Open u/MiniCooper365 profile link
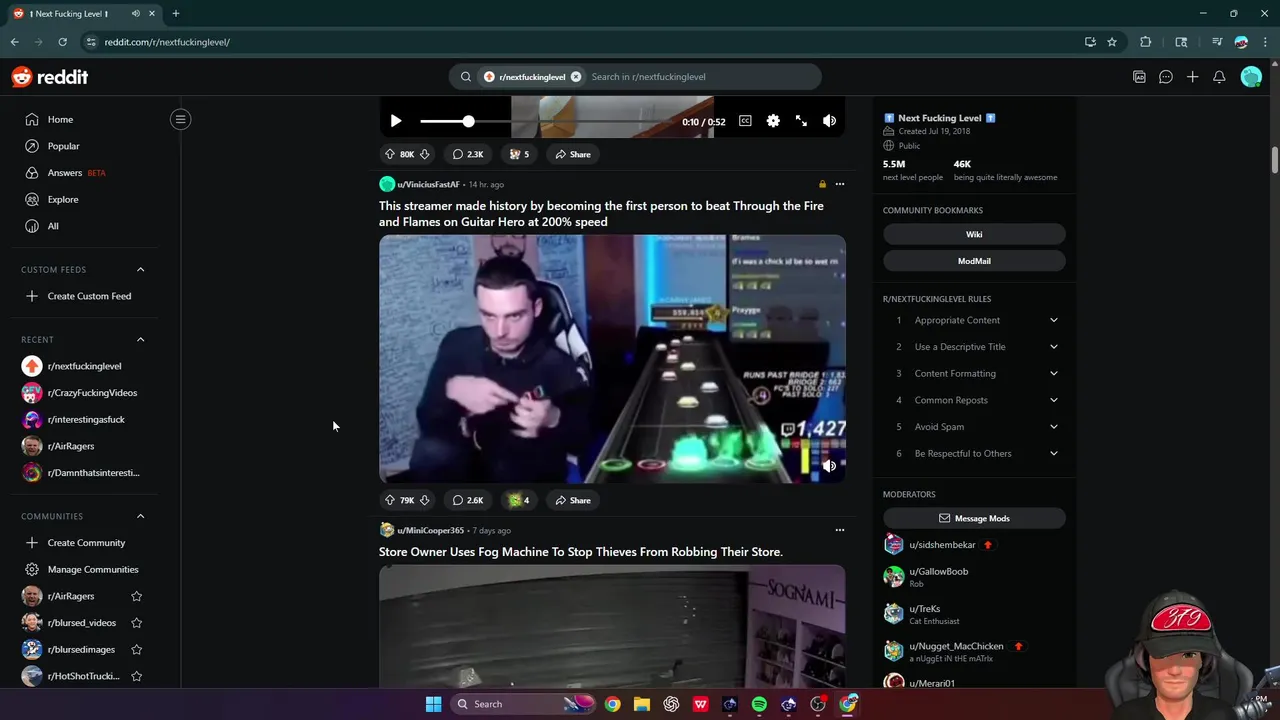 coord(430,530)
